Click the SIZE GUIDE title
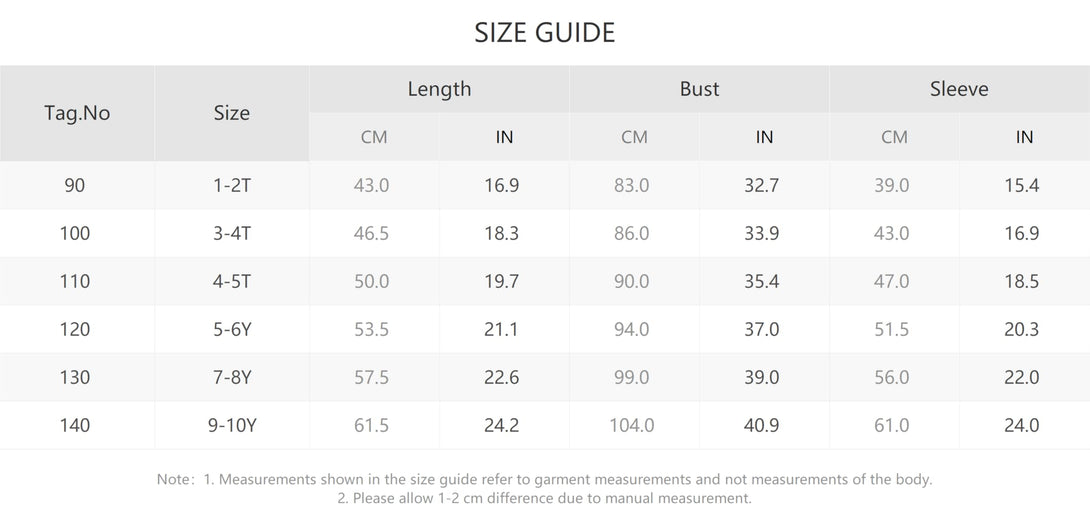1090x529 pixels. 545,32
